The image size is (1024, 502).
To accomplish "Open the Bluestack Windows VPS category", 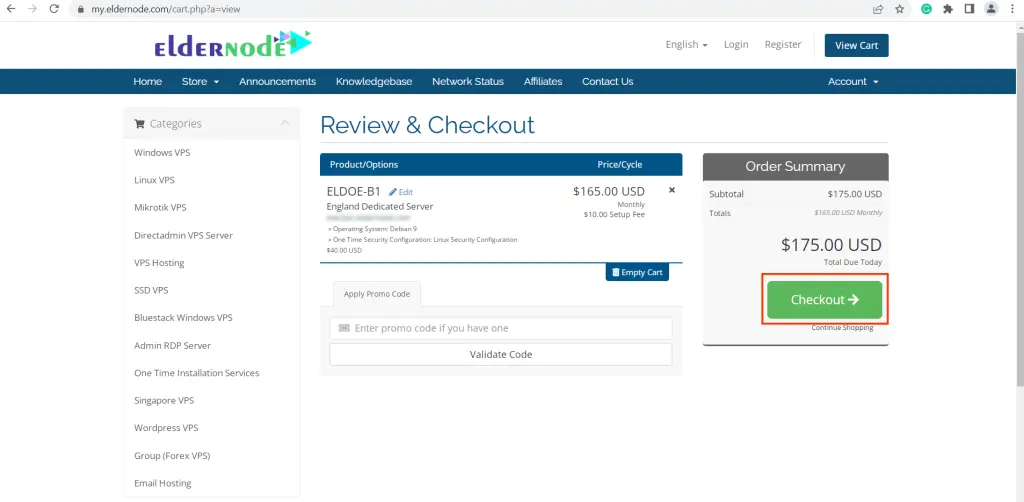I will pos(184,317).
